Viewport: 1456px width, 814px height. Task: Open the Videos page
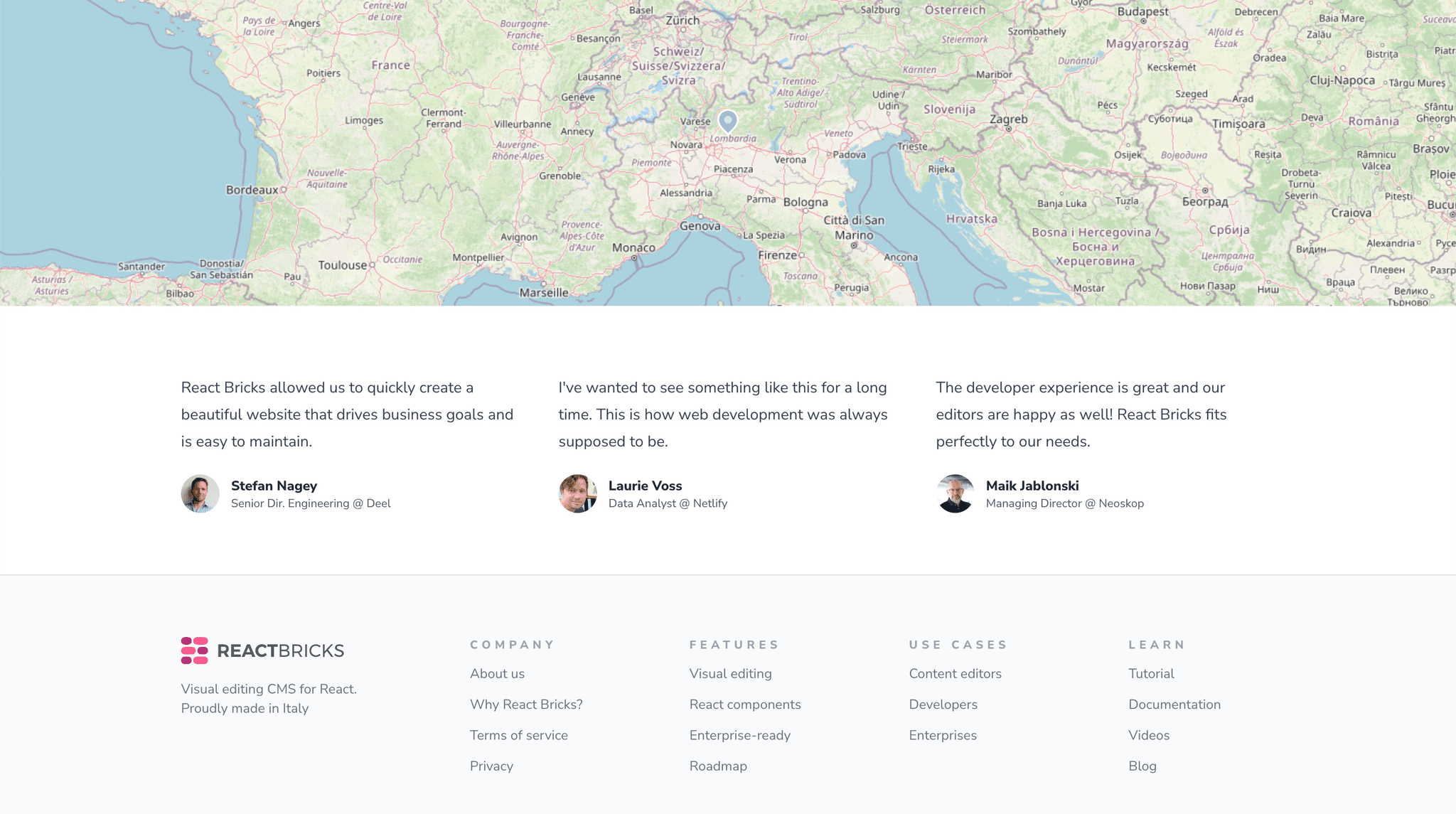tap(1148, 735)
